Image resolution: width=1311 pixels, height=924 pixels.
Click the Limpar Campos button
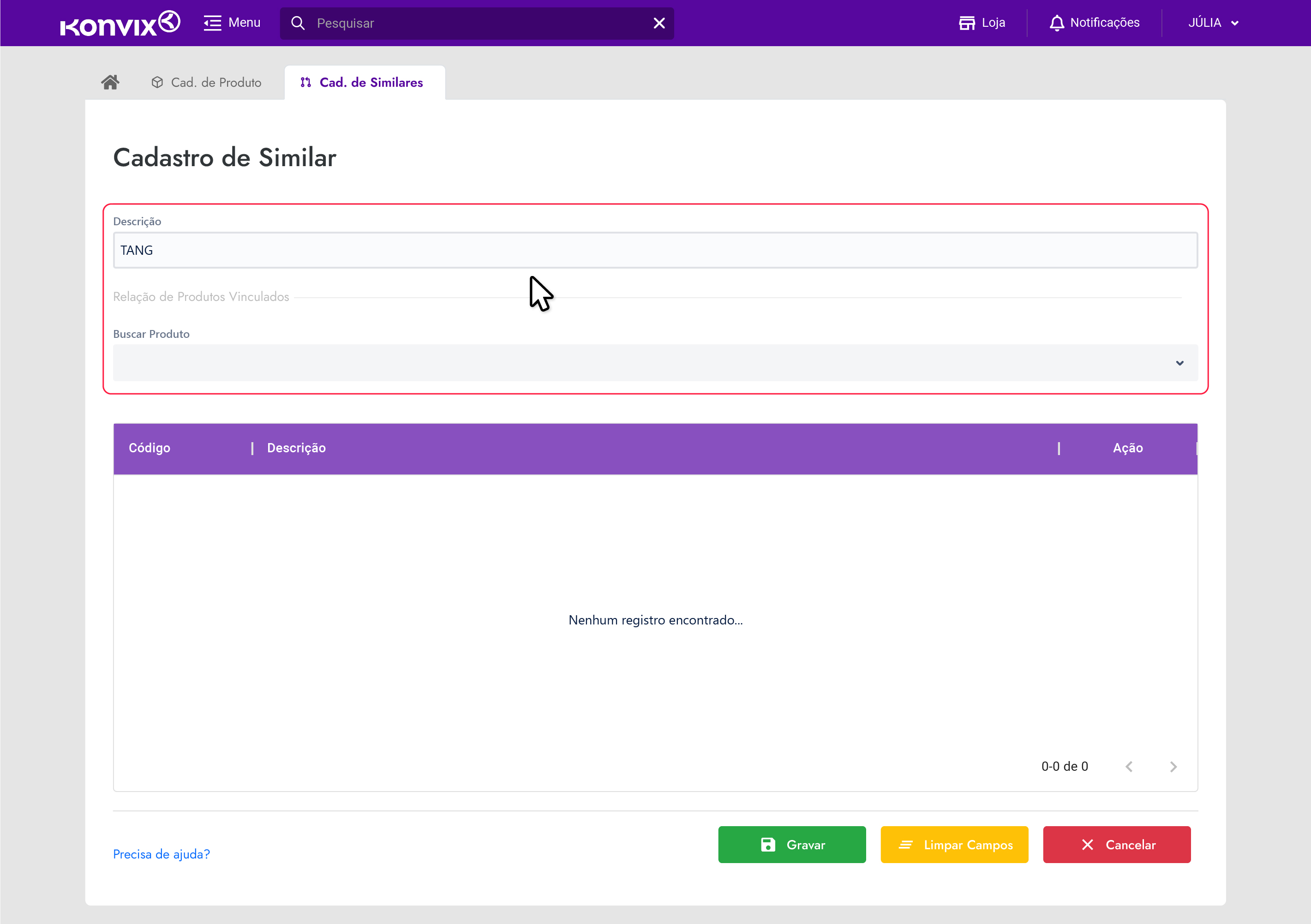point(954,844)
